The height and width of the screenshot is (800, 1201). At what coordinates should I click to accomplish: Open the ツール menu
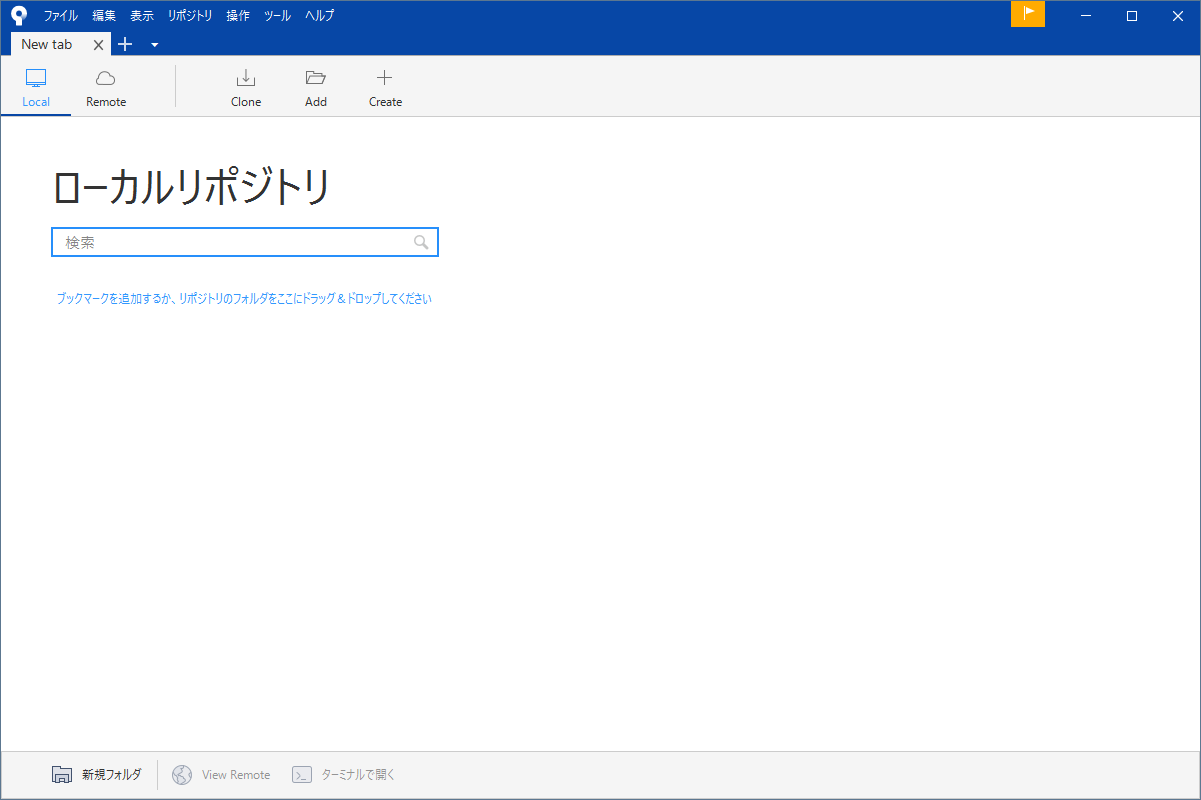tap(277, 15)
